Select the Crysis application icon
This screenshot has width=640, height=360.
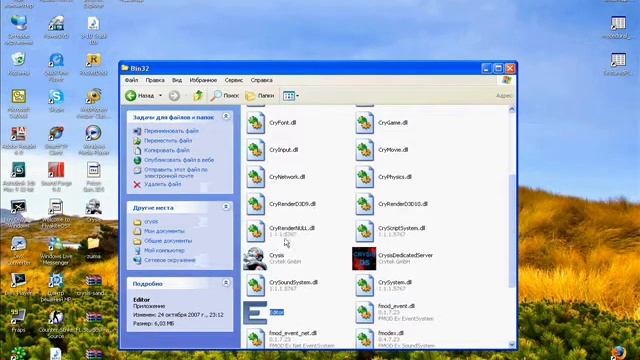(255, 258)
